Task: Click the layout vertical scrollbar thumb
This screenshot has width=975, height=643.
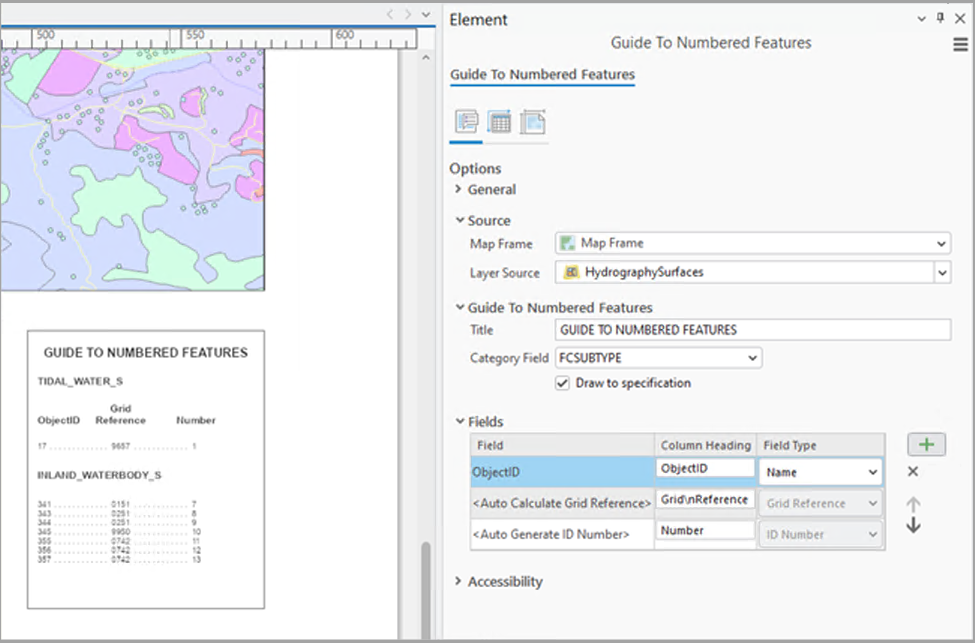Action: point(426,590)
